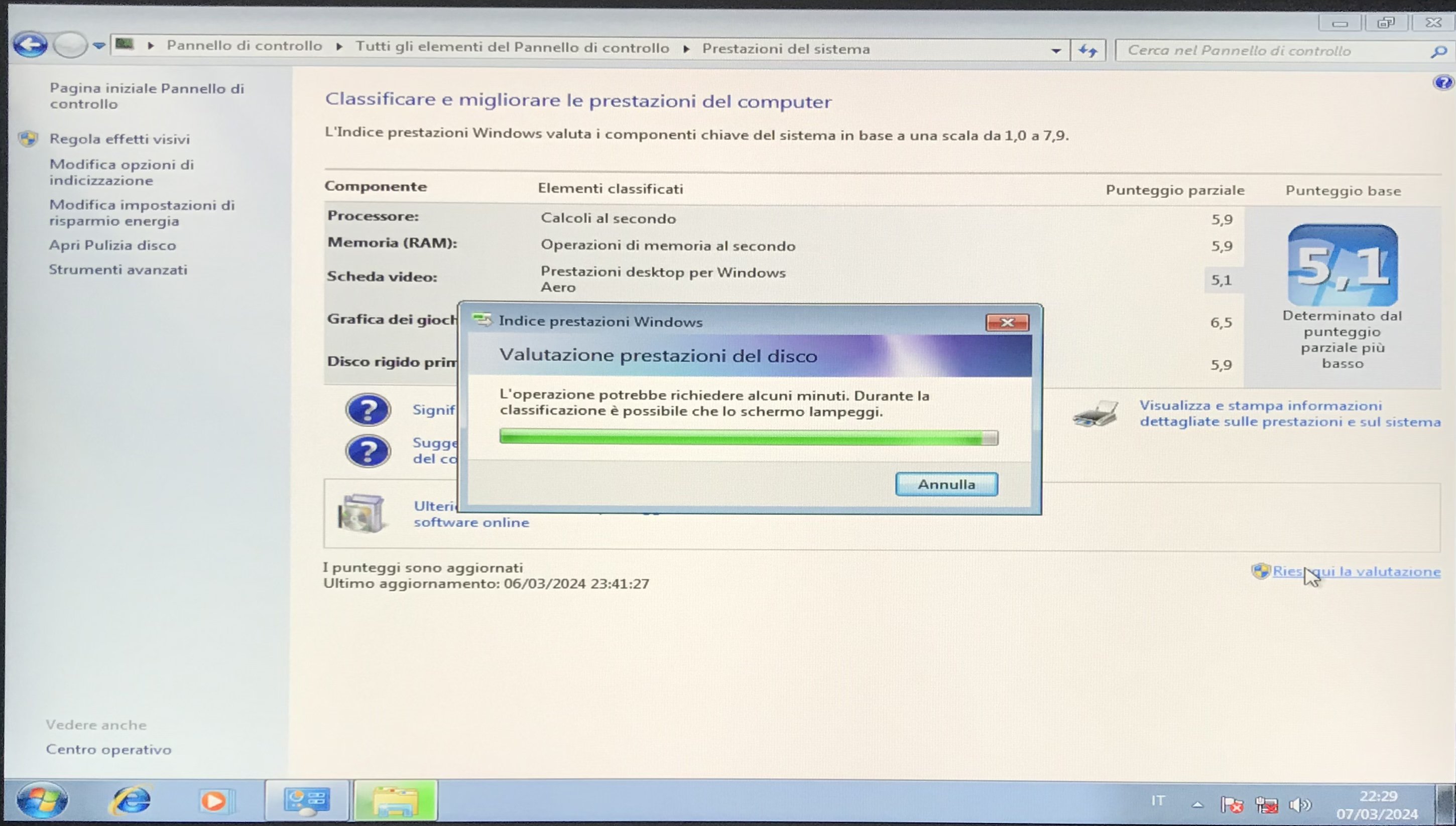Expand Pannello di controllo breadcrumb arrow
Image resolution: width=1456 pixels, height=826 pixels.
[x=339, y=47]
